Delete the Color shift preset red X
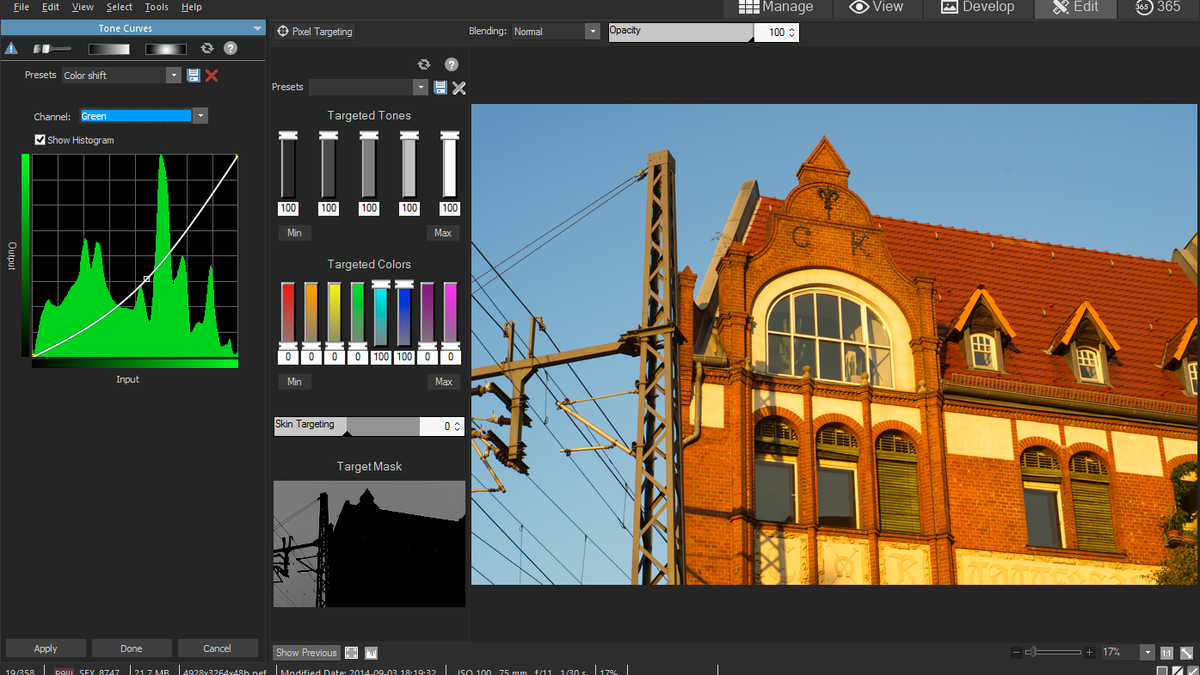 point(212,75)
